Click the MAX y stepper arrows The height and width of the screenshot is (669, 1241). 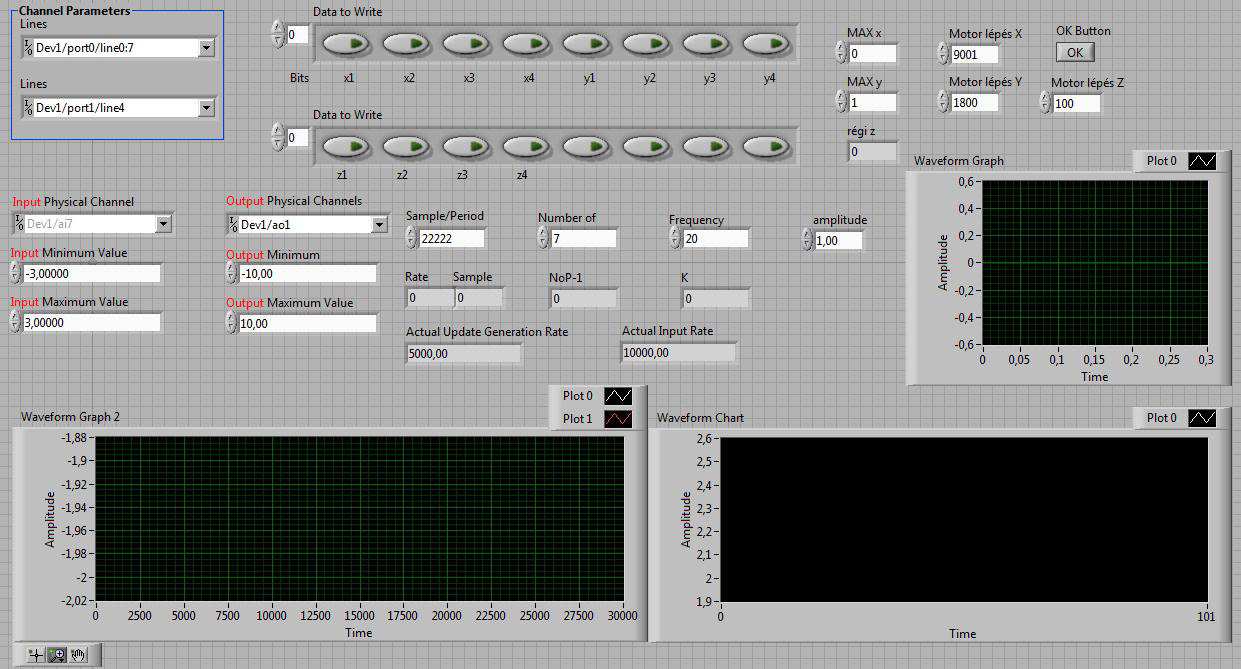[841, 101]
